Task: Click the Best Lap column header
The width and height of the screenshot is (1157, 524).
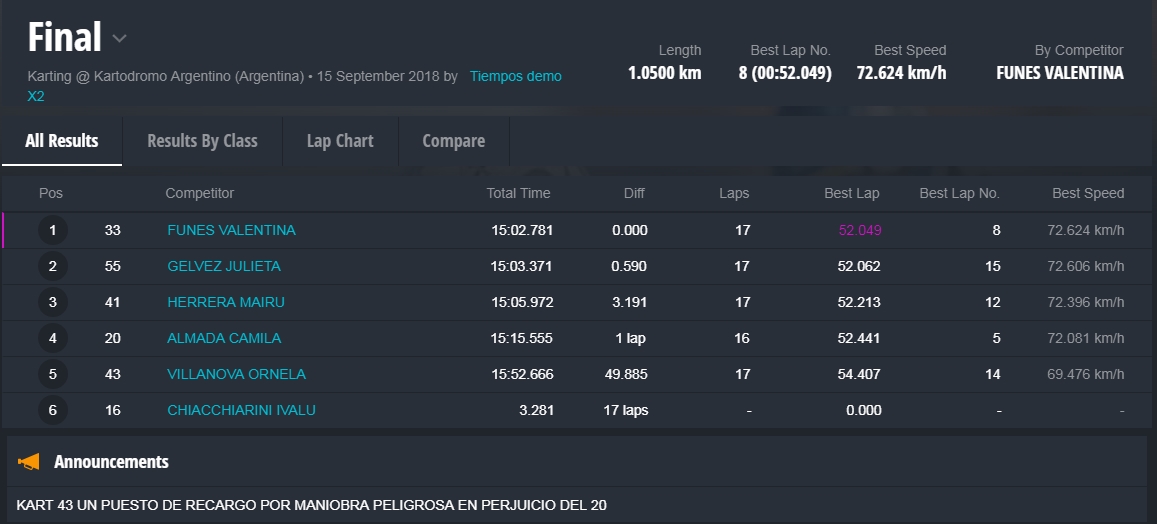Action: pyautogui.click(x=852, y=193)
